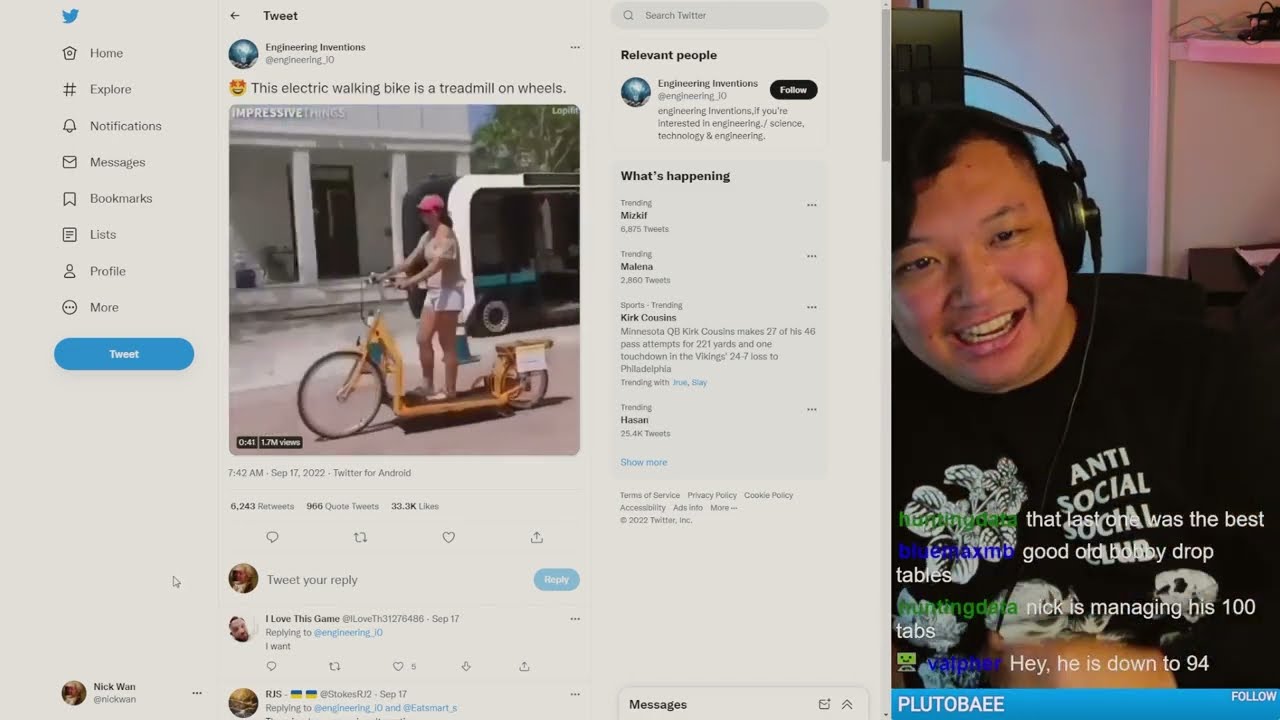Expand the Messages drawer with chevrons
The width and height of the screenshot is (1280, 720).
(847, 704)
